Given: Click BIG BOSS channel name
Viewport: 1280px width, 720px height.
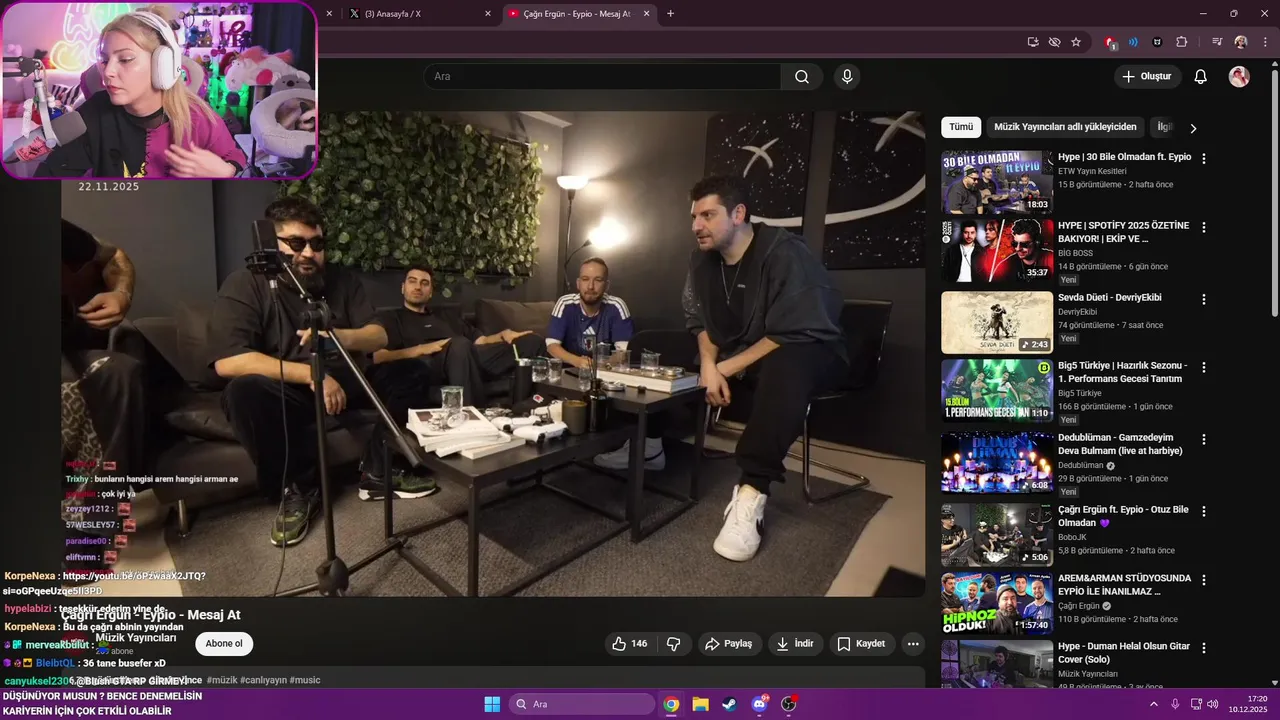Looking at the screenshot, I should pyautogui.click(x=1076, y=253).
